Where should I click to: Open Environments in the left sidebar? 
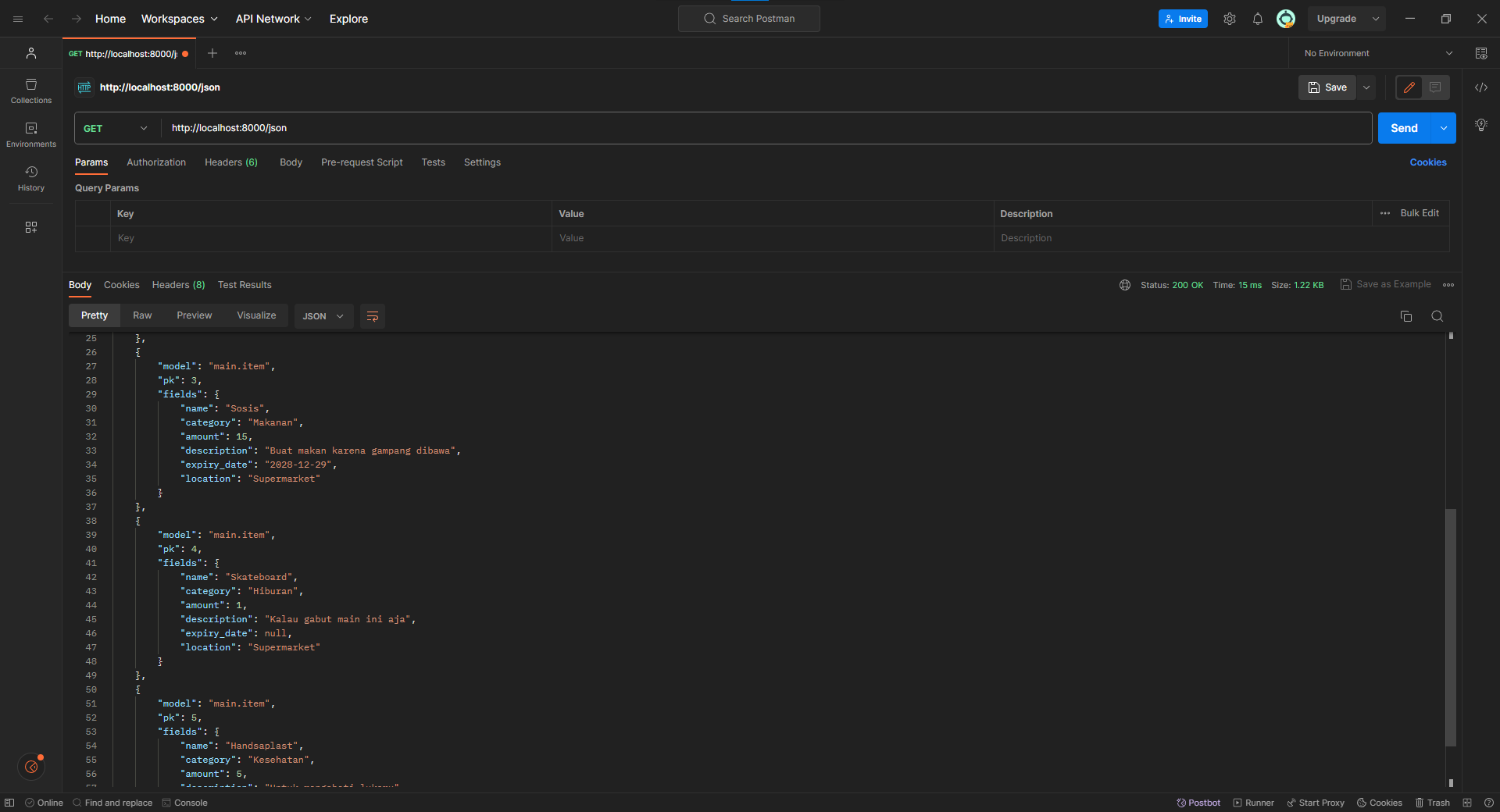(30, 134)
